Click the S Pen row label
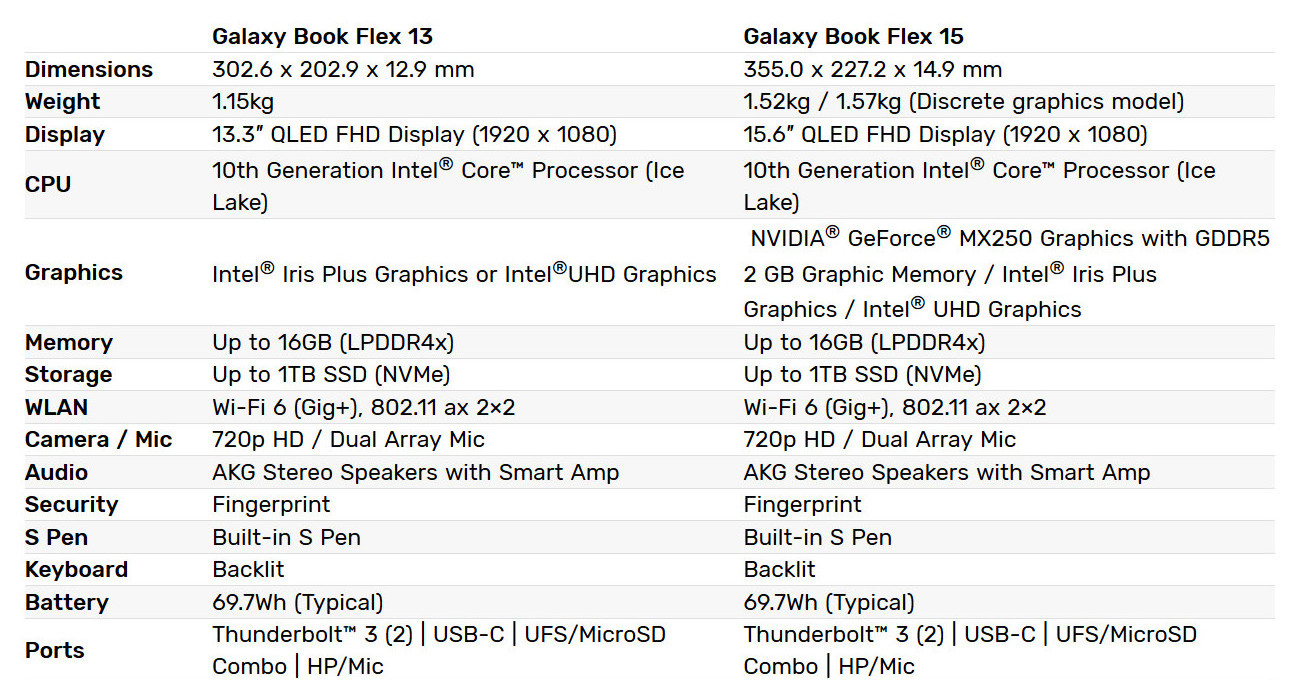This screenshot has width=1291, height=680. pyautogui.click(x=56, y=538)
